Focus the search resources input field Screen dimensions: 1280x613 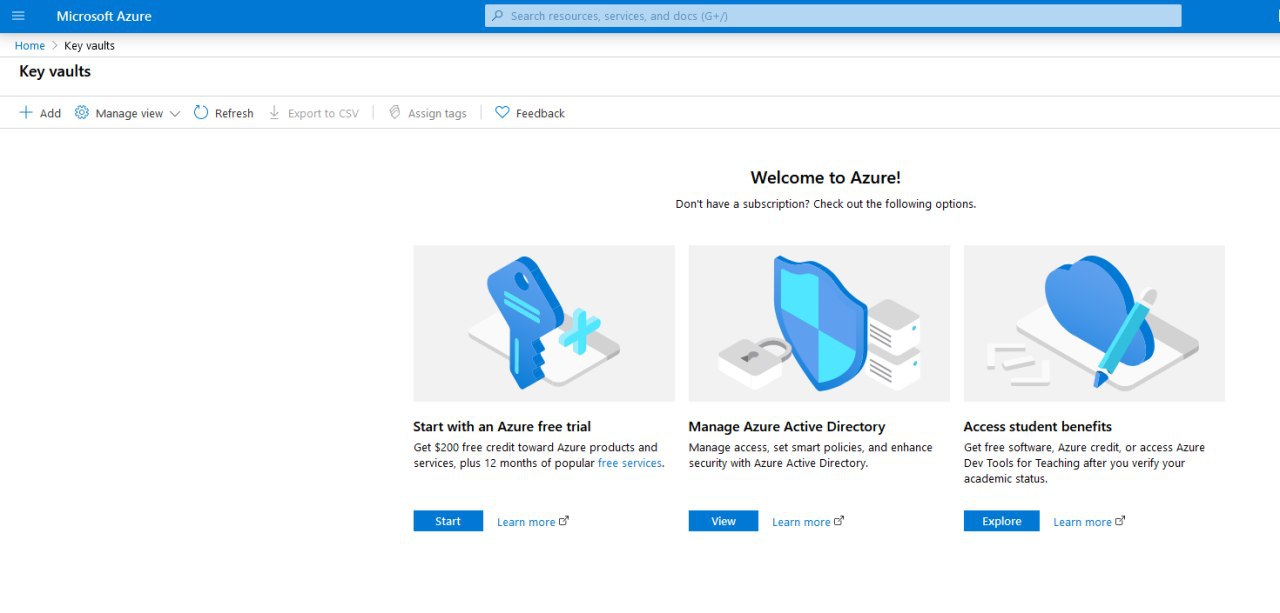pos(833,16)
